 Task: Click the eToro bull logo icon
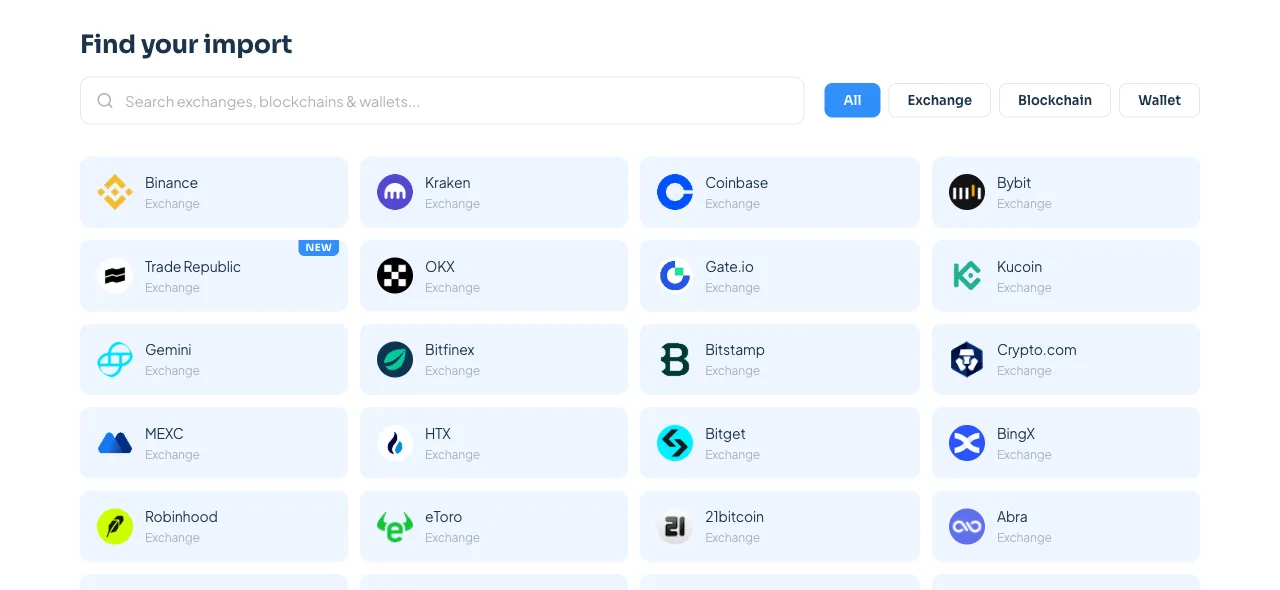(395, 526)
